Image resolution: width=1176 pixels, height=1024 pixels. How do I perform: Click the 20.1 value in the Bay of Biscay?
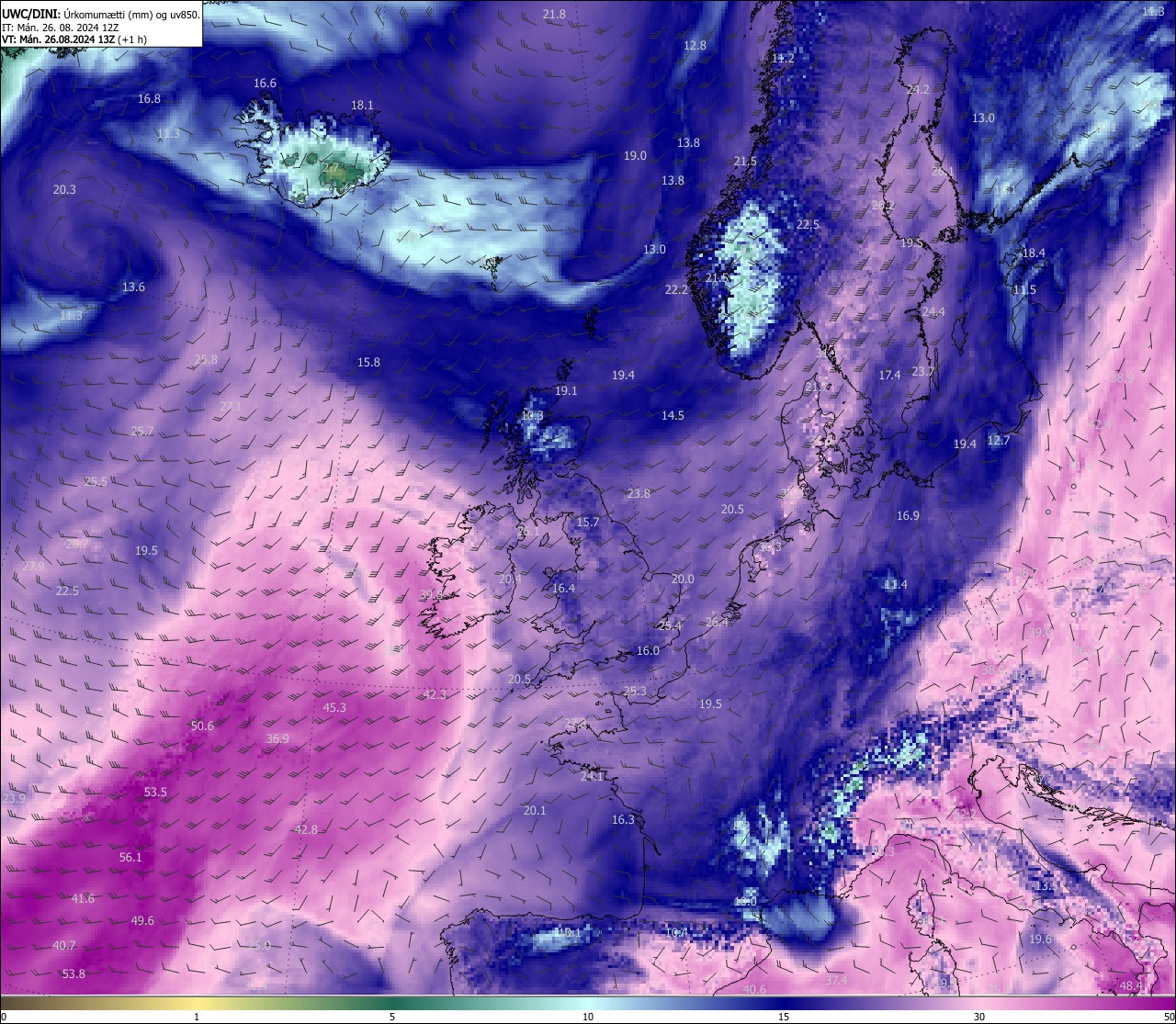pyautogui.click(x=535, y=811)
